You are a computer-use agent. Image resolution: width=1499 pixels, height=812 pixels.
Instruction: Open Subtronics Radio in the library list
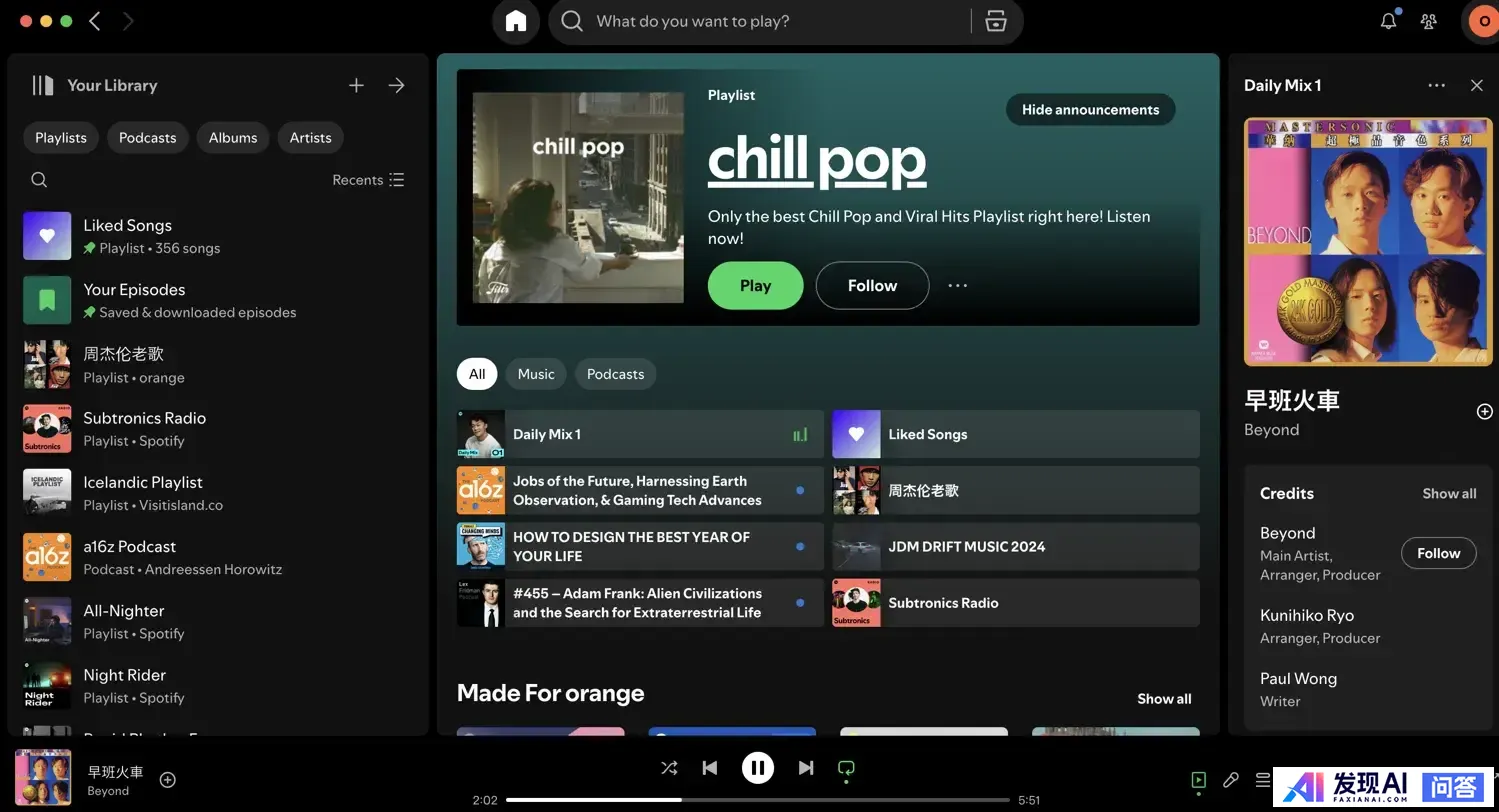218,429
